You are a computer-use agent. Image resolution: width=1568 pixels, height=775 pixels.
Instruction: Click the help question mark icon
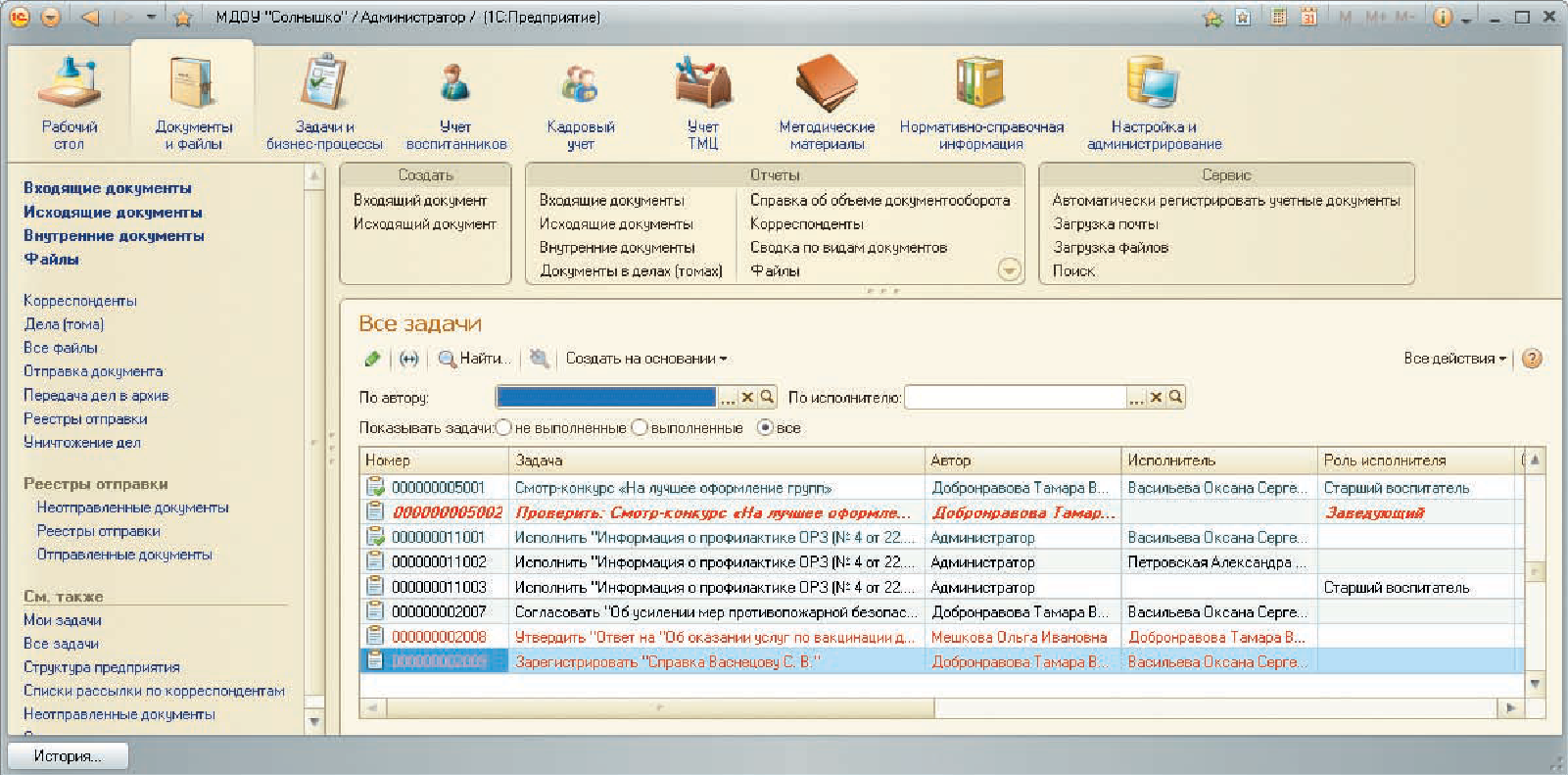1533,359
